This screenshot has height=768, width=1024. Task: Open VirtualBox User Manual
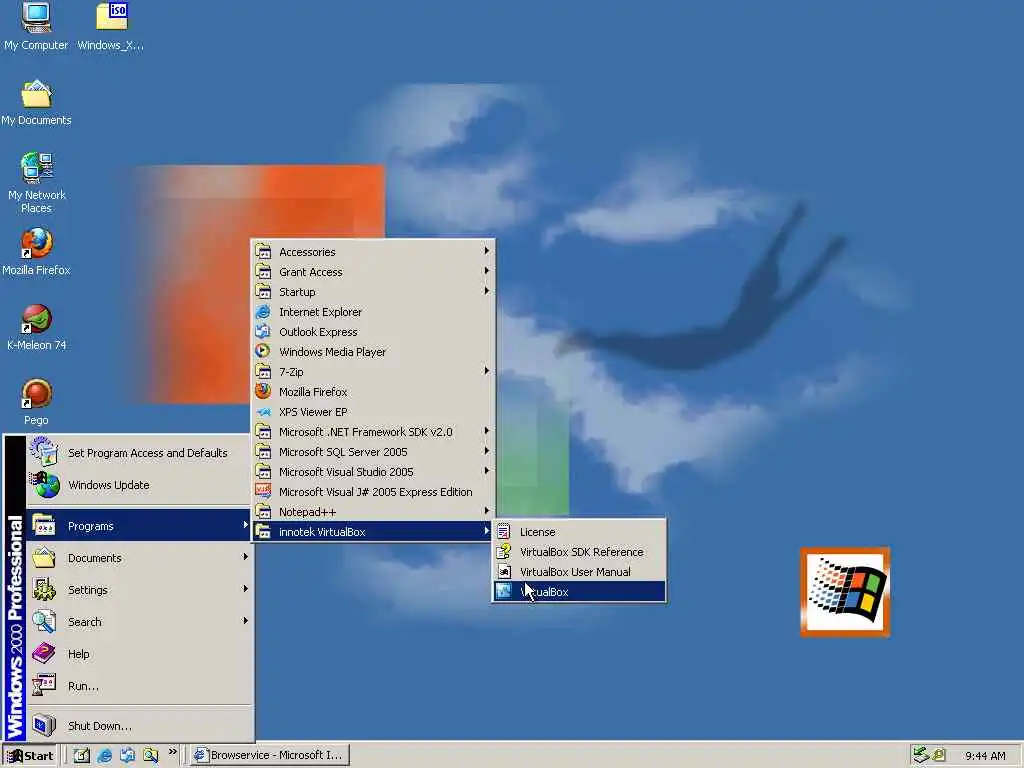(x=579, y=571)
